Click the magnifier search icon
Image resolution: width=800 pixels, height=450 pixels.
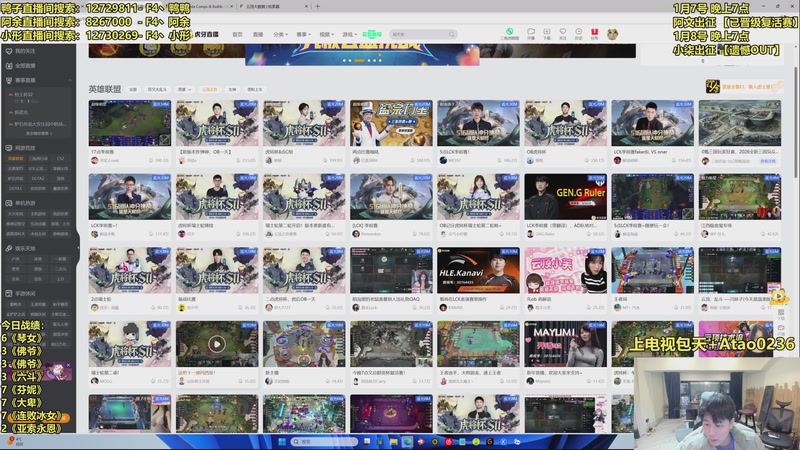(x=452, y=35)
